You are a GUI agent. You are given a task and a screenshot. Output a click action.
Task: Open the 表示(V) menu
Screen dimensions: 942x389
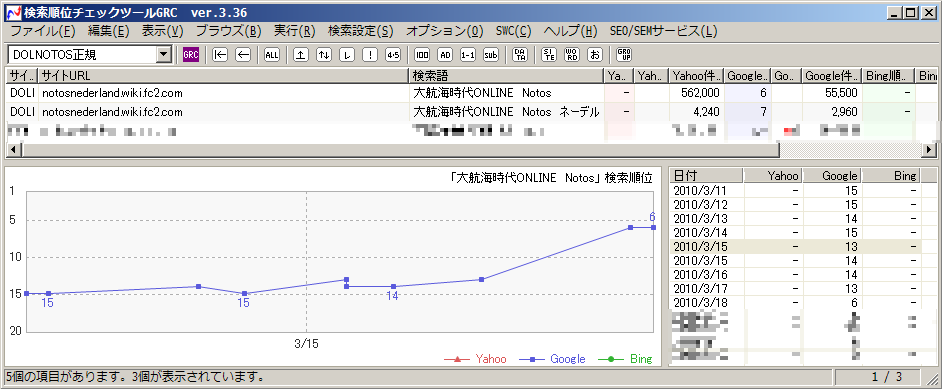[163, 31]
